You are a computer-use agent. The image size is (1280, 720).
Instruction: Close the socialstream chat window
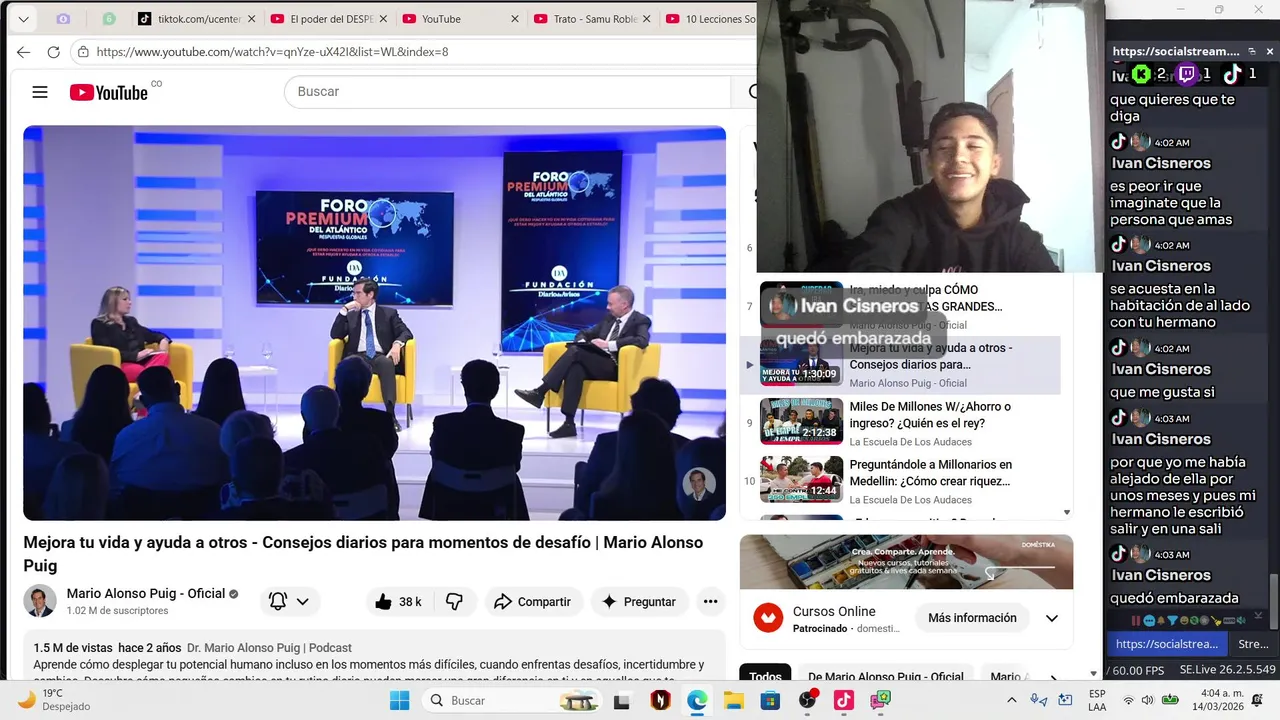click(x=1270, y=51)
